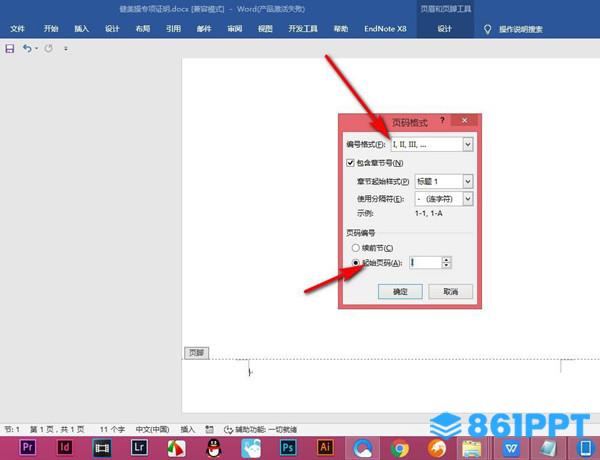
Task: Switch to Word via taskbar W icon
Action: [x=511, y=448]
